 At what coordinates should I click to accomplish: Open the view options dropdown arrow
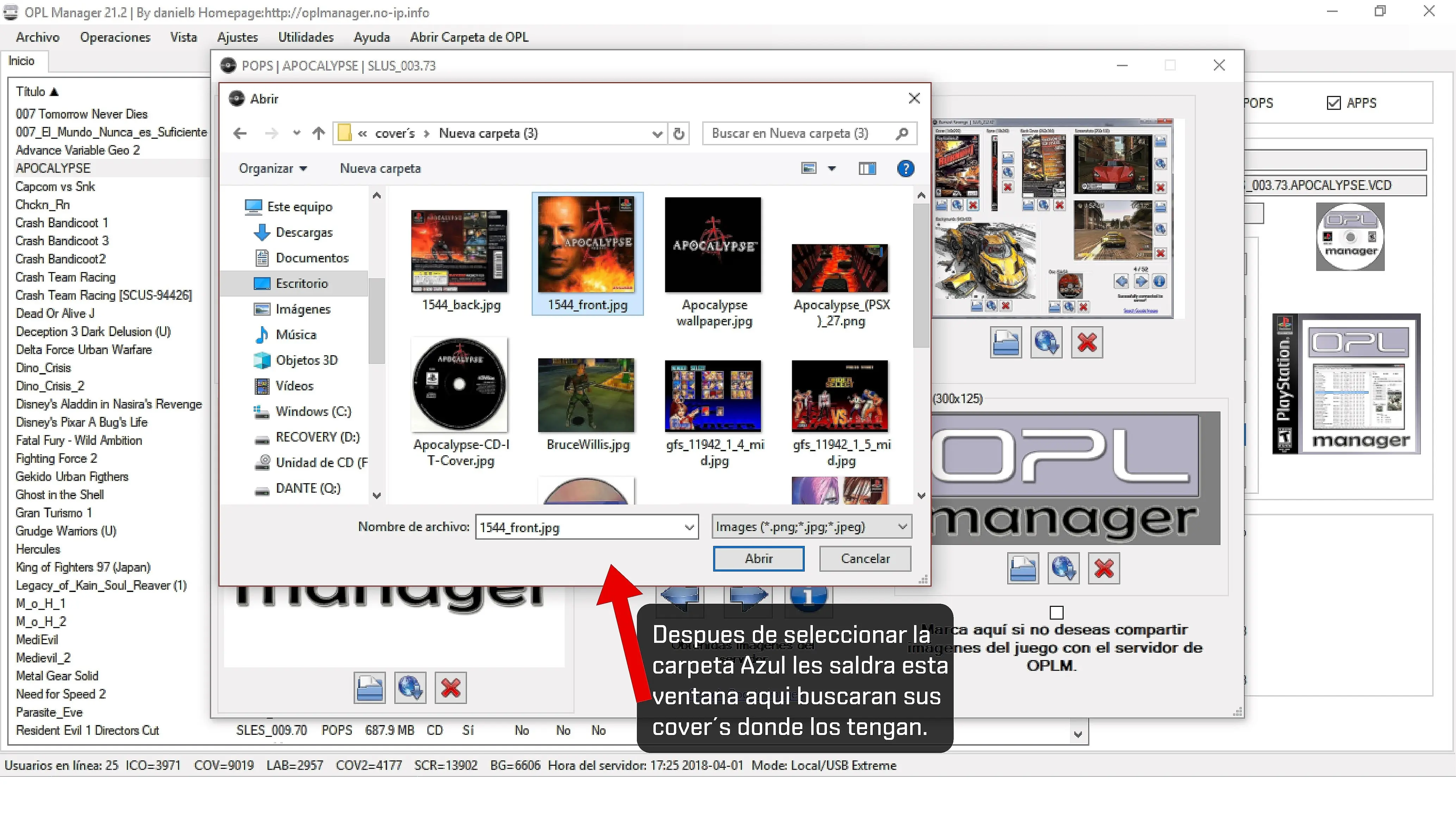[x=832, y=168]
